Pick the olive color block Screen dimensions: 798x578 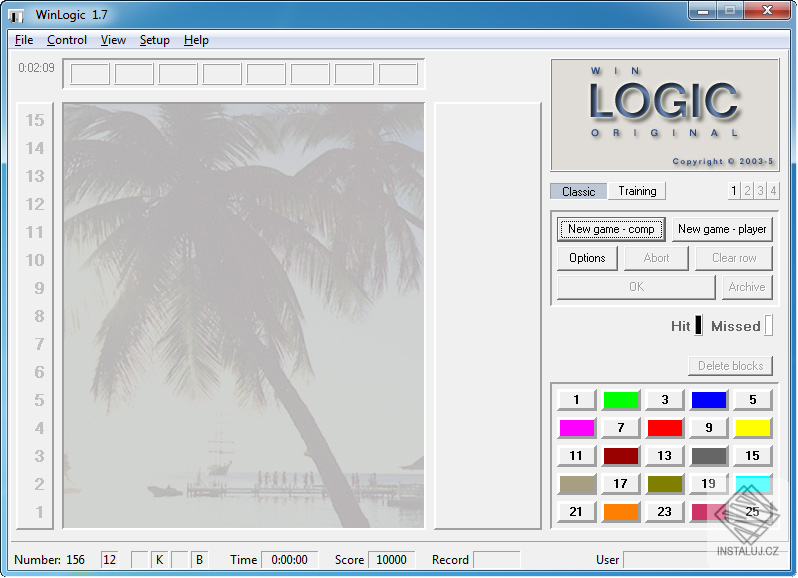pyautogui.click(x=665, y=484)
